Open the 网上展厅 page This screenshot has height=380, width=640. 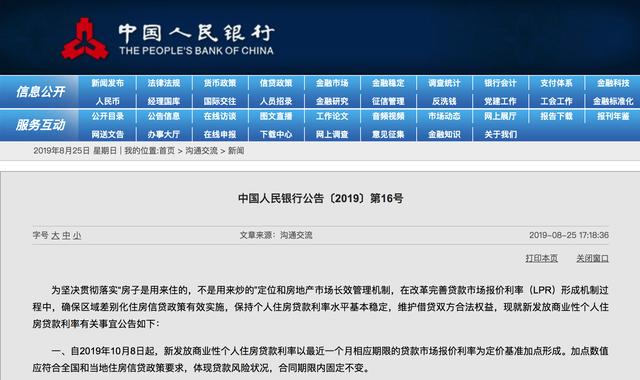click(500, 116)
